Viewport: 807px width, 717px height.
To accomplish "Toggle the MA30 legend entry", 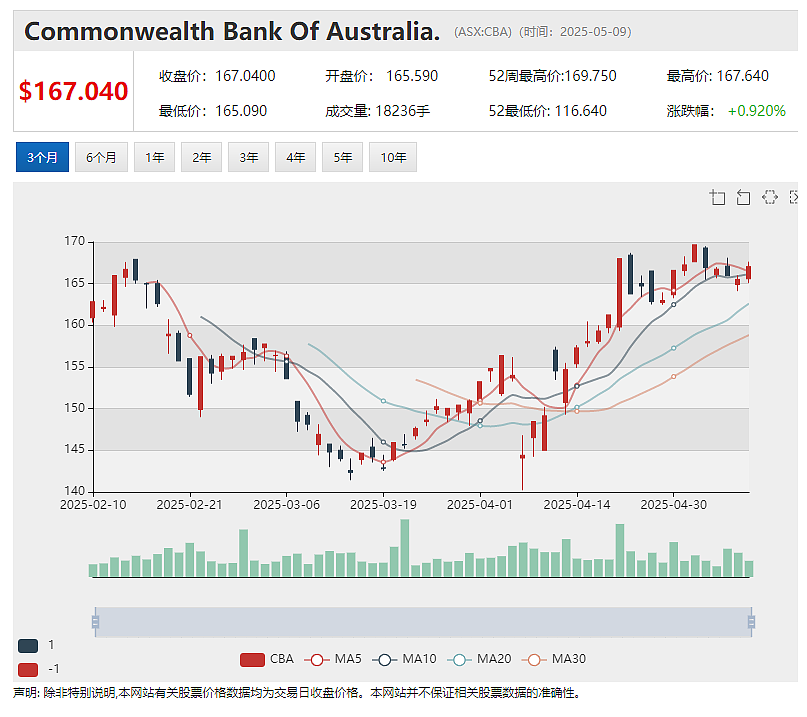I will tap(554, 659).
